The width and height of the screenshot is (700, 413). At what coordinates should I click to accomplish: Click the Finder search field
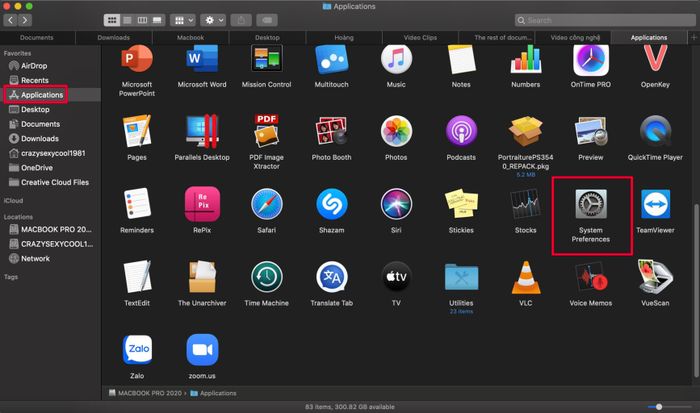coord(605,20)
